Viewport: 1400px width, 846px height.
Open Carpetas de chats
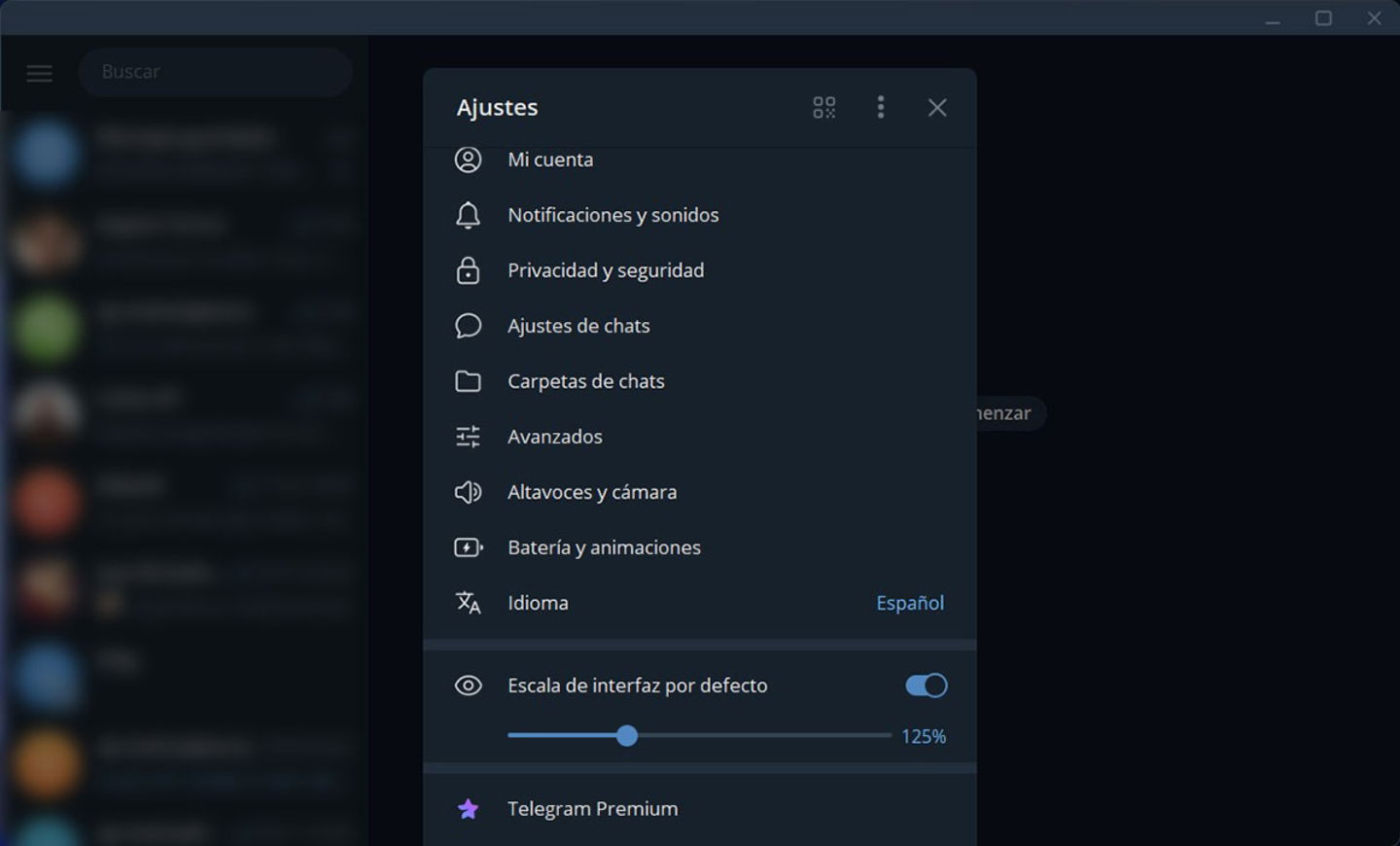pos(700,381)
